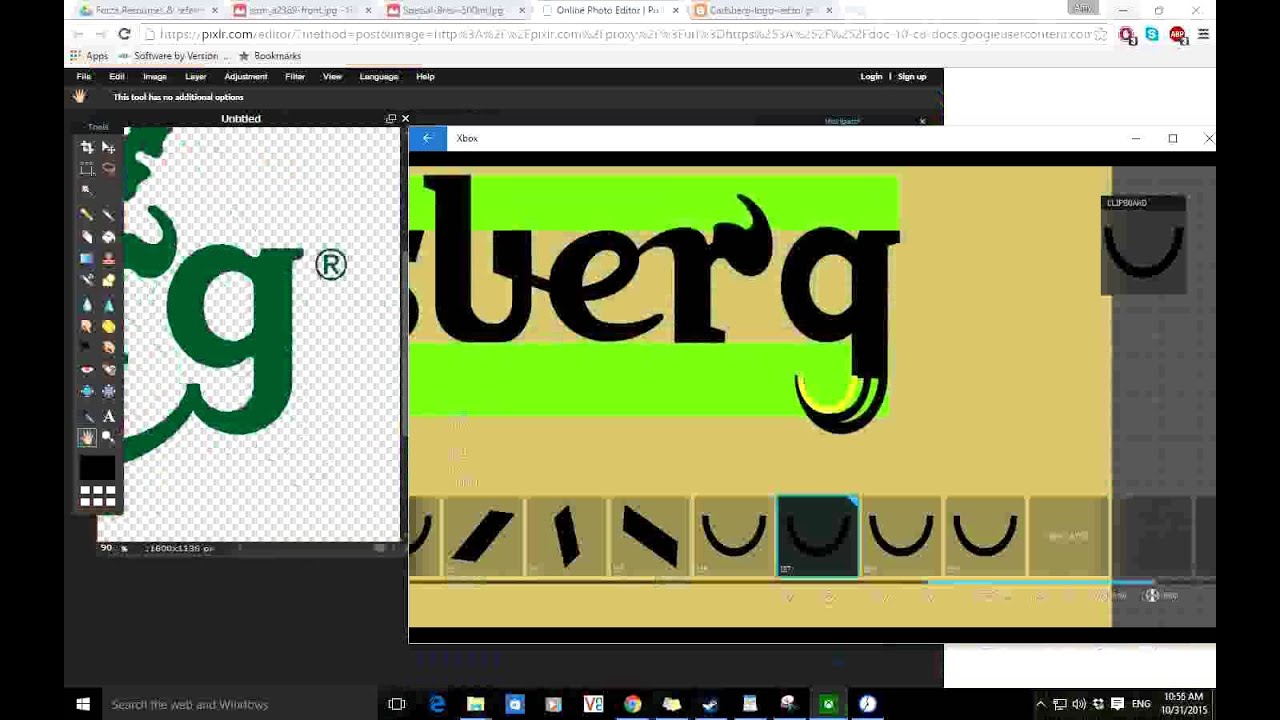Select the Blur tool

tap(87, 305)
